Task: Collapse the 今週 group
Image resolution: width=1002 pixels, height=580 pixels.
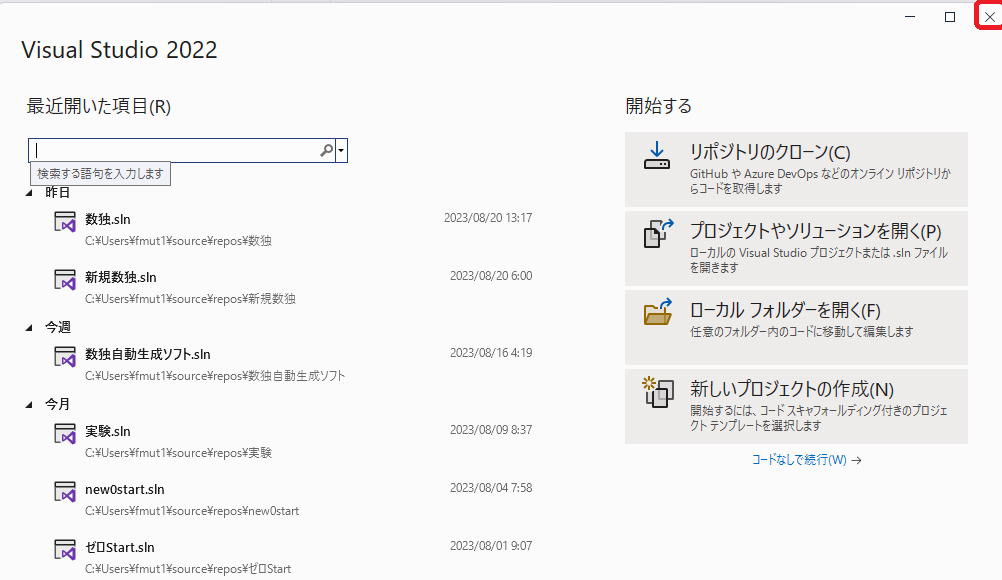Action: click(29, 328)
